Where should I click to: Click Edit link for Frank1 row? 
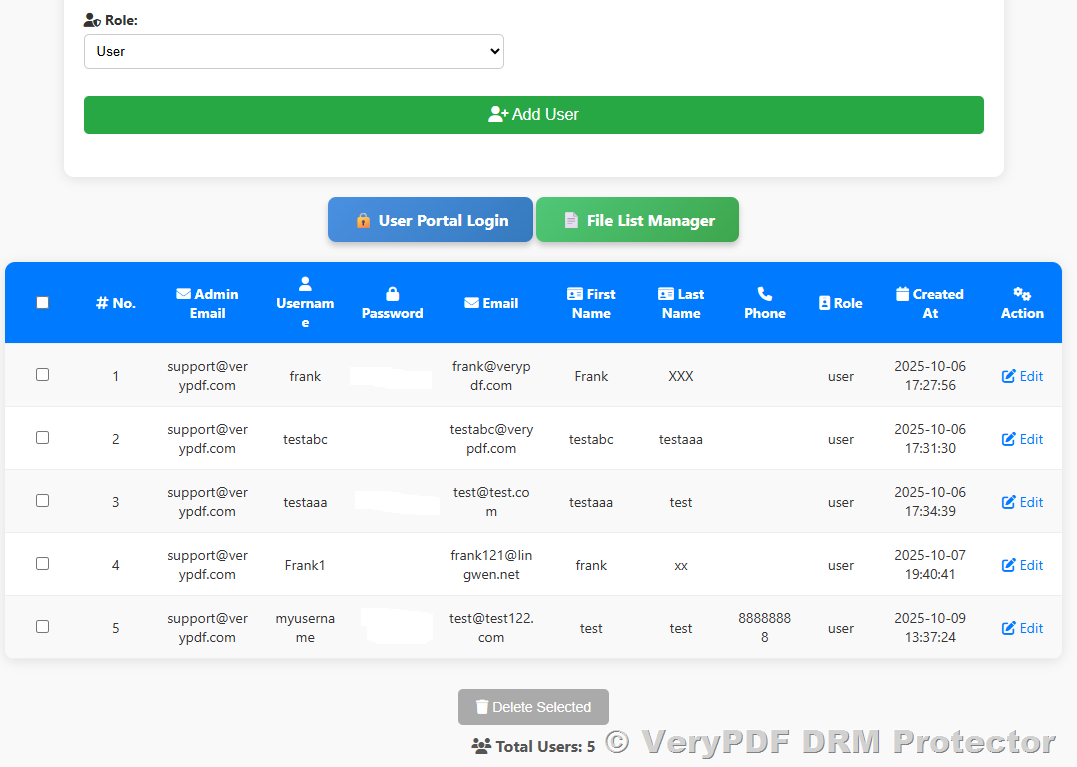pos(1023,565)
